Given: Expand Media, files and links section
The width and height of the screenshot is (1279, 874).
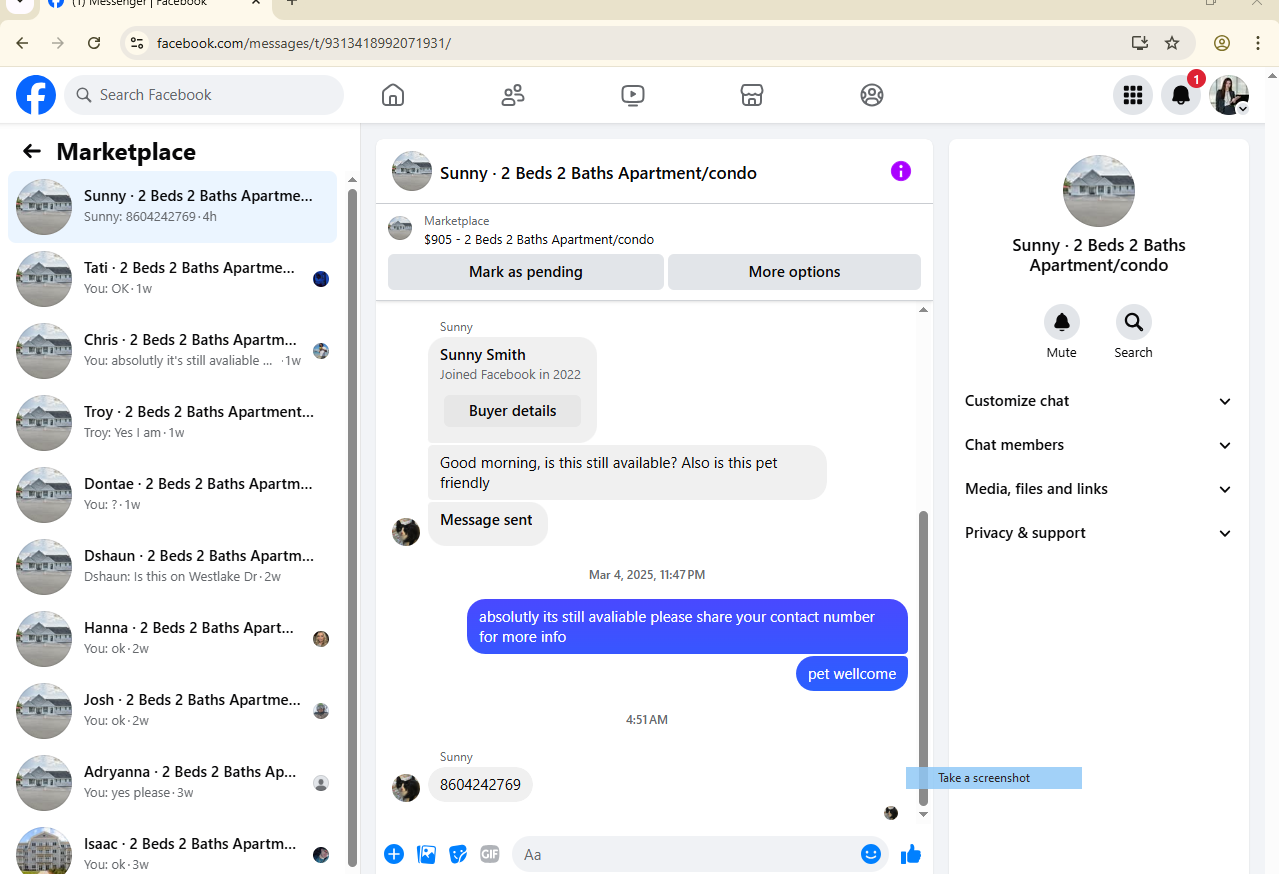Looking at the screenshot, I should [1098, 489].
